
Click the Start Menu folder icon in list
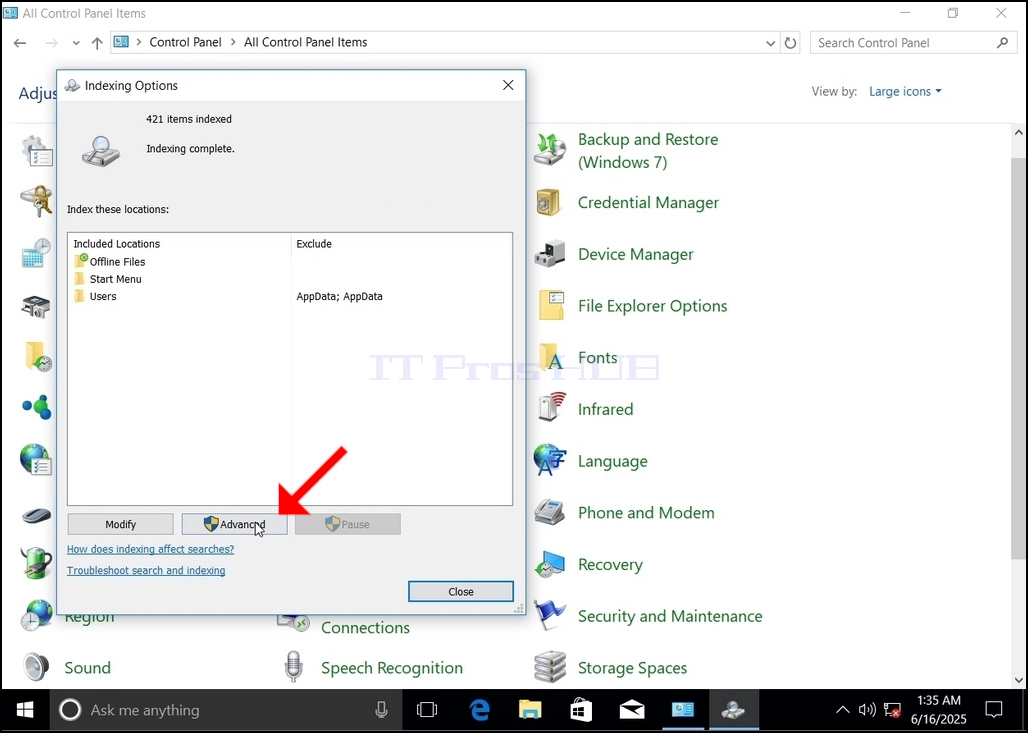80,279
